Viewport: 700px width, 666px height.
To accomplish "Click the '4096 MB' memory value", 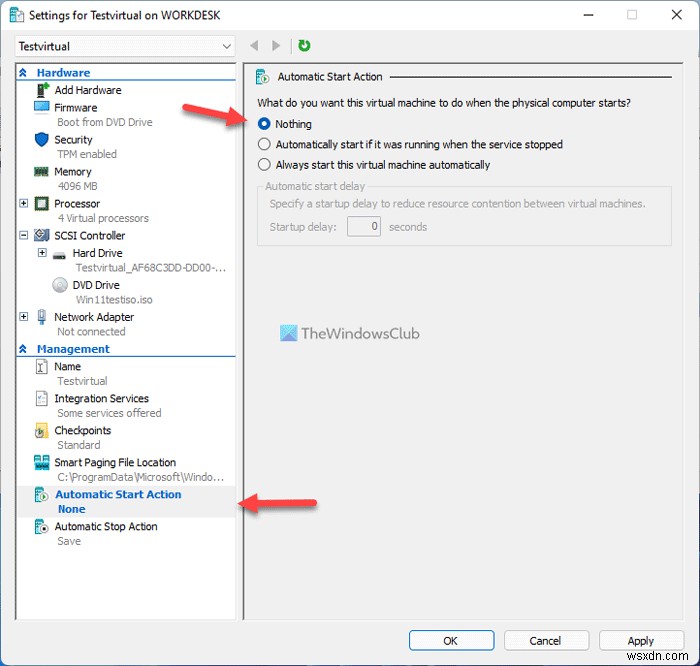I will (x=77, y=186).
